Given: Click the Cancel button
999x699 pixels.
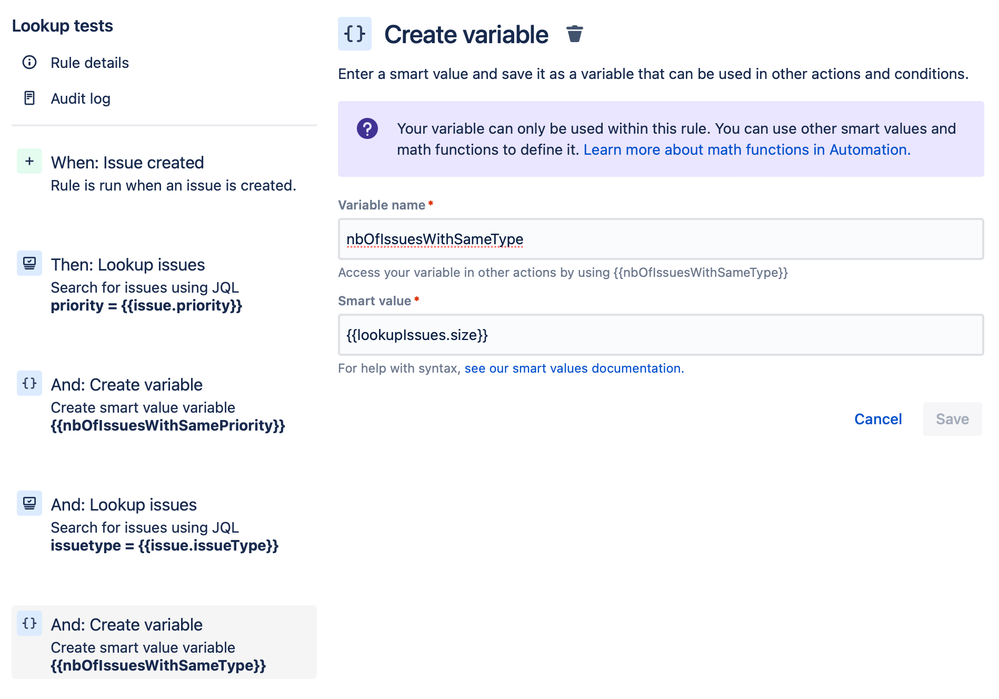Looking at the screenshot, I should 878,419.
